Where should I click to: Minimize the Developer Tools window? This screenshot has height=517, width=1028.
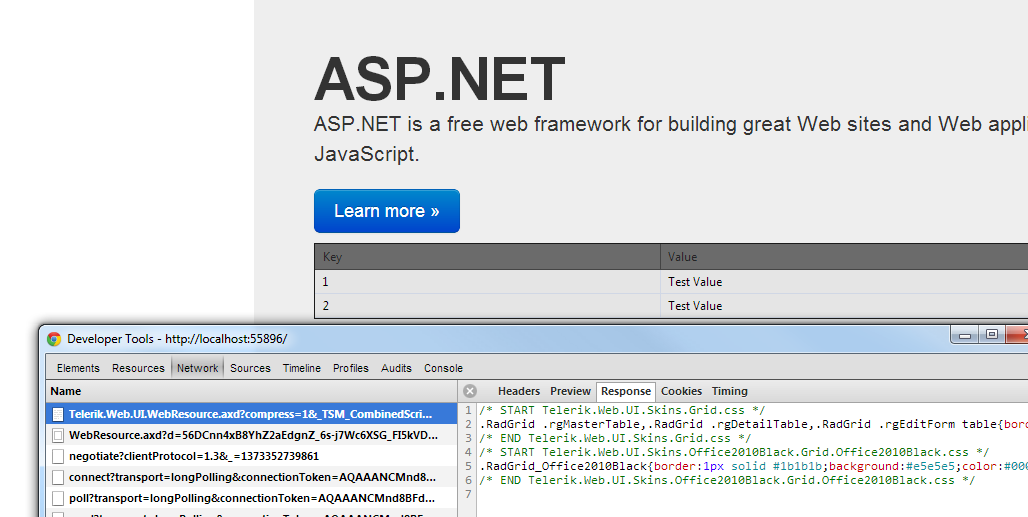[x=965, y=335]
